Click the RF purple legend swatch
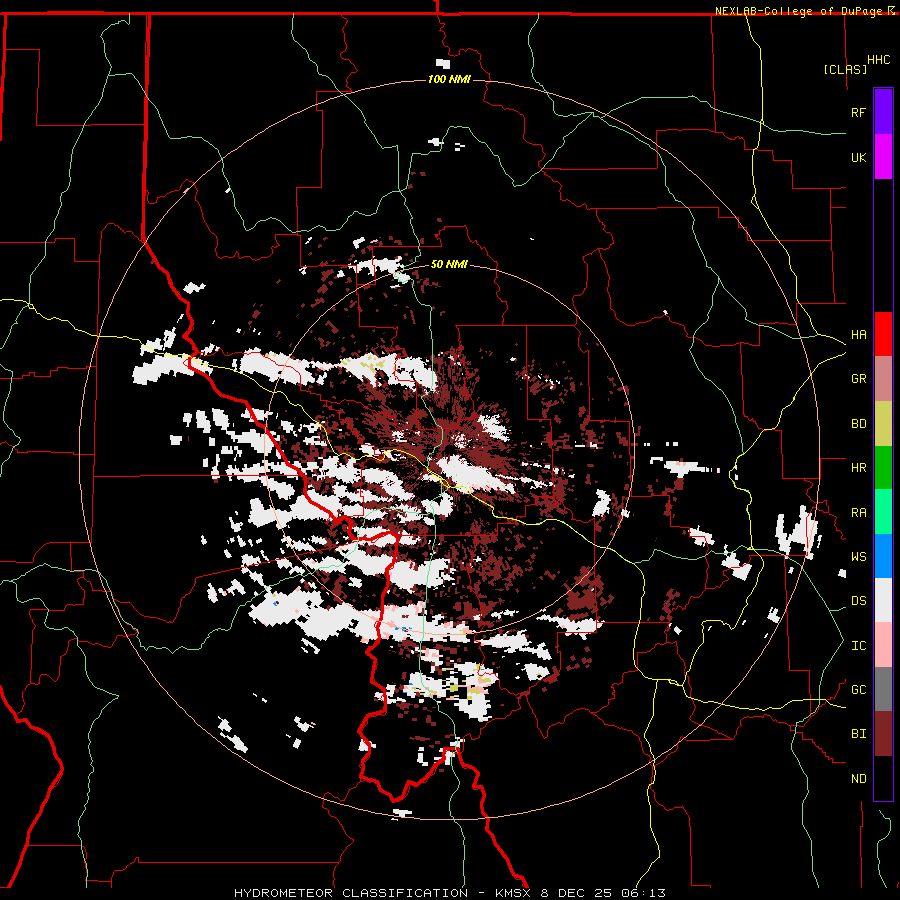 point(883,112)
